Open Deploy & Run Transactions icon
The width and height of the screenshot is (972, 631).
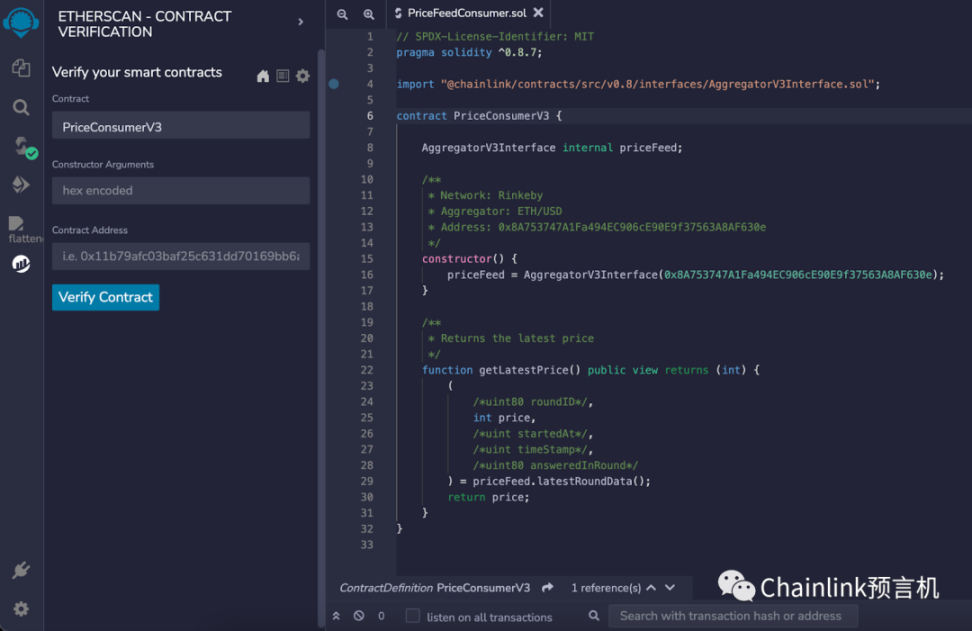tap(21, 185)
